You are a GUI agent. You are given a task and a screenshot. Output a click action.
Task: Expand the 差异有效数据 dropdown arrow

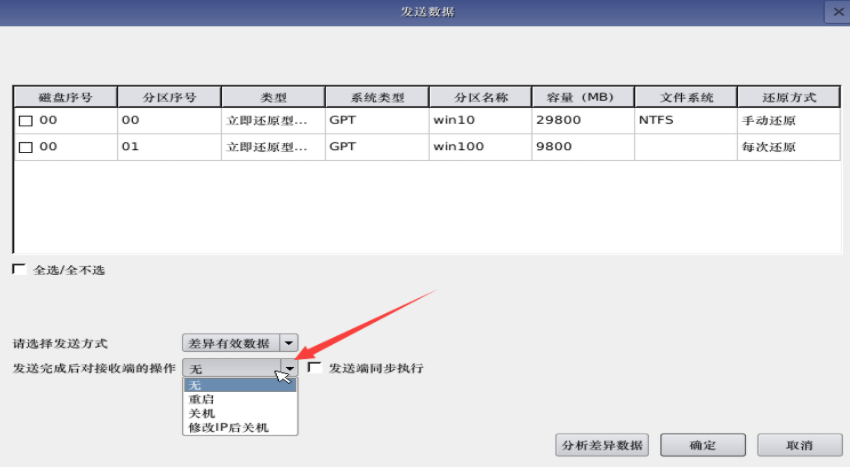[x=289, y=343]
